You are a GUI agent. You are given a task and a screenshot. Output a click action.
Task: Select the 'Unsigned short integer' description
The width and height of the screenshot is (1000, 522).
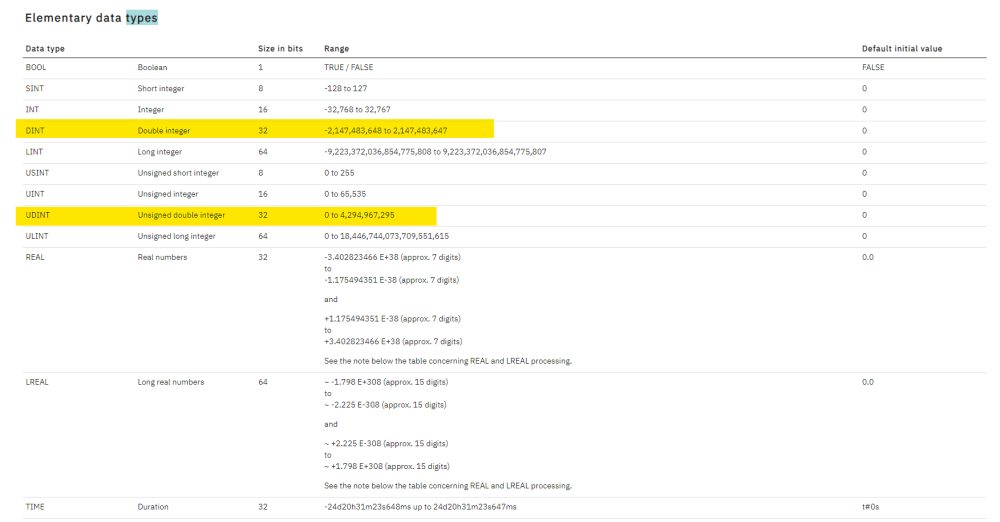click(x=178, y=173)
